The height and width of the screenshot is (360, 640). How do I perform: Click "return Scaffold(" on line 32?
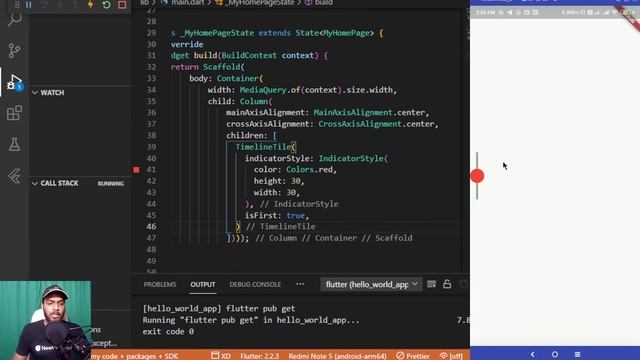tap(208, 67)
